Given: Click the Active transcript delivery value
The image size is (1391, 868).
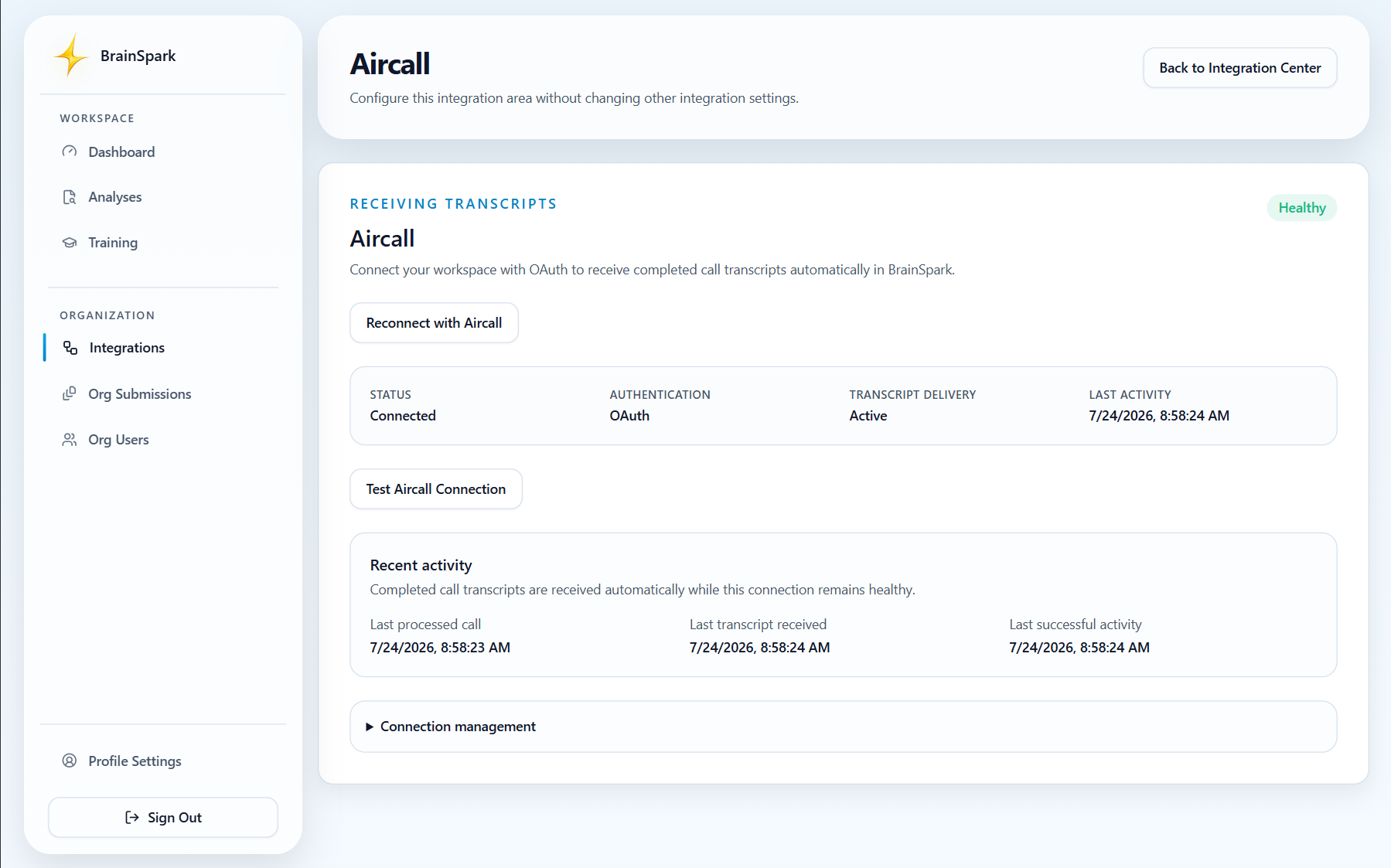Looking at the screenshot, I should [868, 416].
